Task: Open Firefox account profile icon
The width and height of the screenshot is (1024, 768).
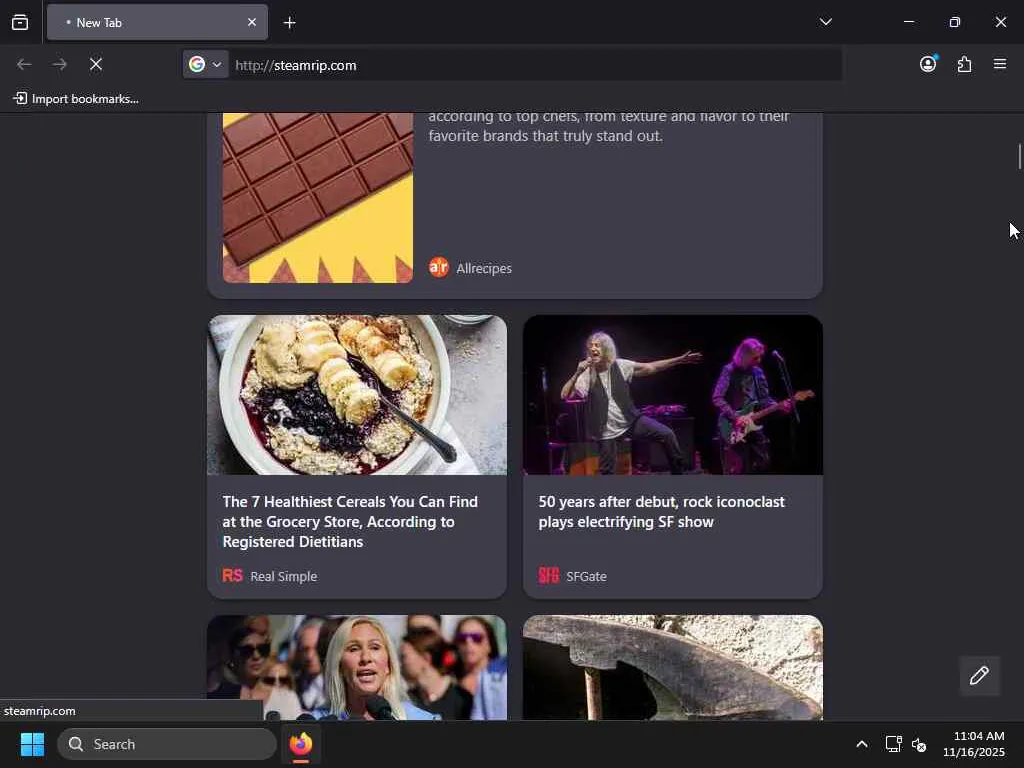Action: pyautogui.click(x=928, y=64)
